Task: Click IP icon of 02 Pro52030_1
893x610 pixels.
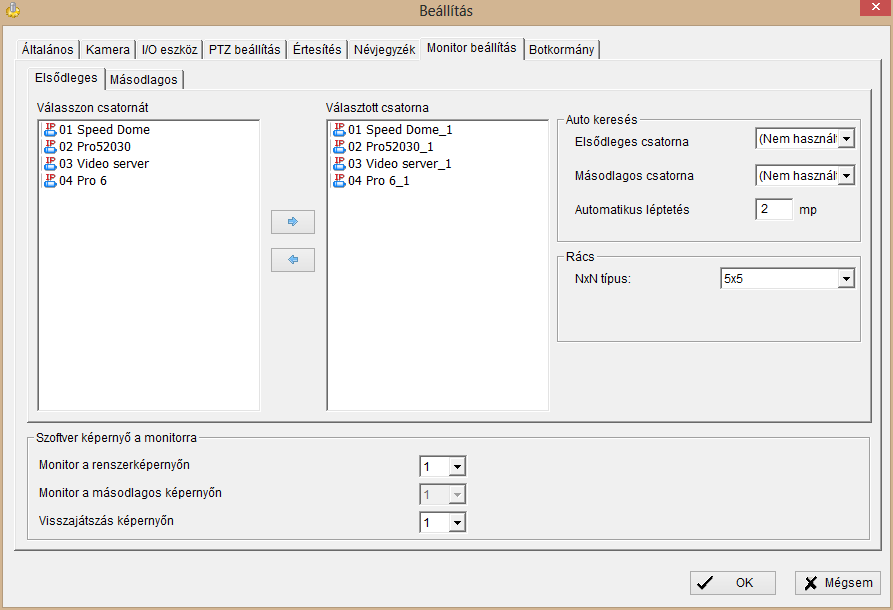Action: [x=339, y=147]
